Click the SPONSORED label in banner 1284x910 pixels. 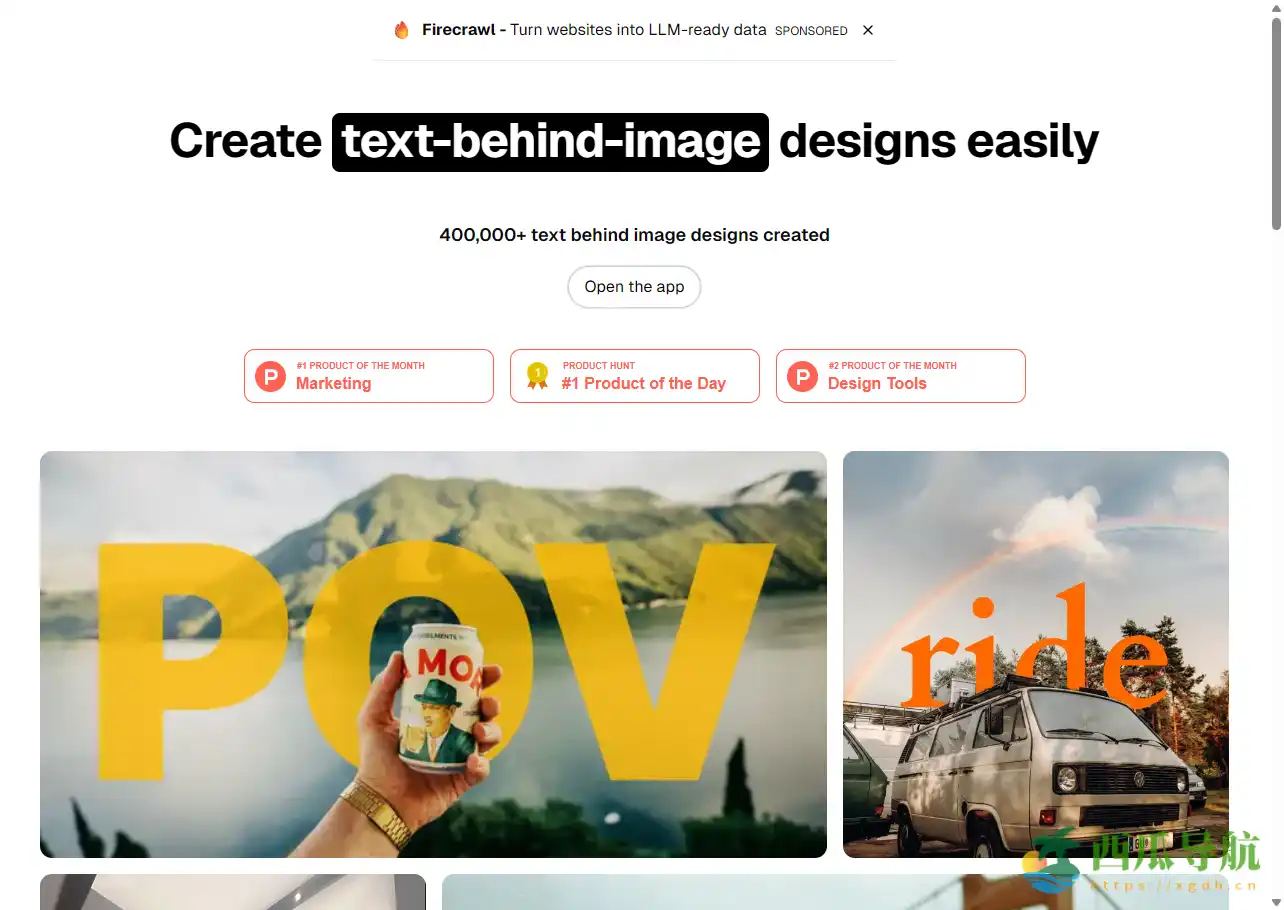[811, 31]
